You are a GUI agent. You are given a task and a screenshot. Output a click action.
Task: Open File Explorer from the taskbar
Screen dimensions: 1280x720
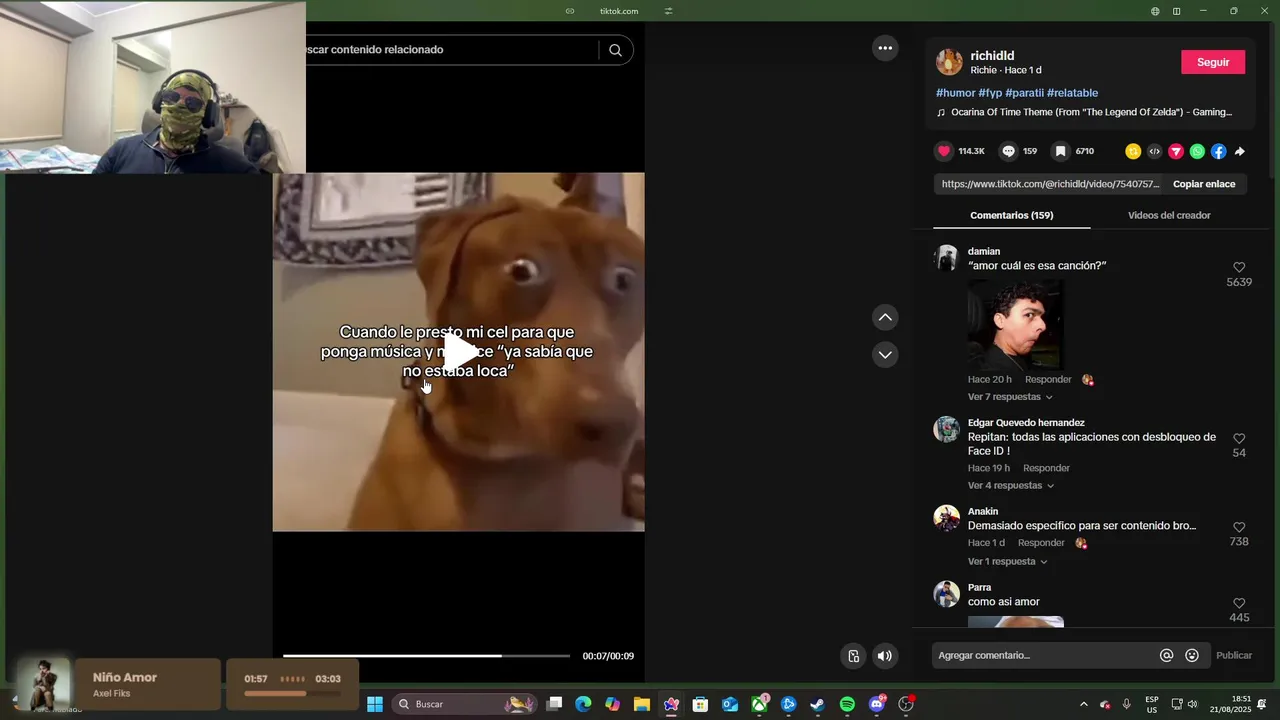[x=642, y=704]
